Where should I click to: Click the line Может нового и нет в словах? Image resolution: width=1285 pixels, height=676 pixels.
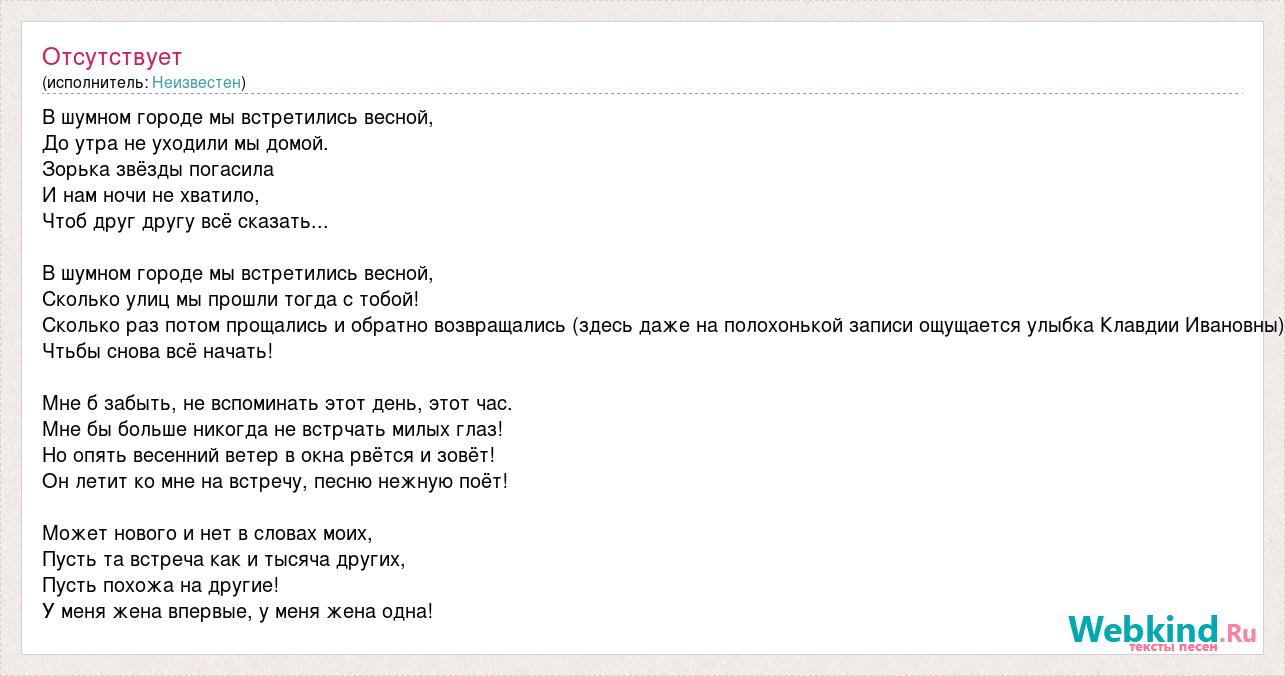pos(207,534)
